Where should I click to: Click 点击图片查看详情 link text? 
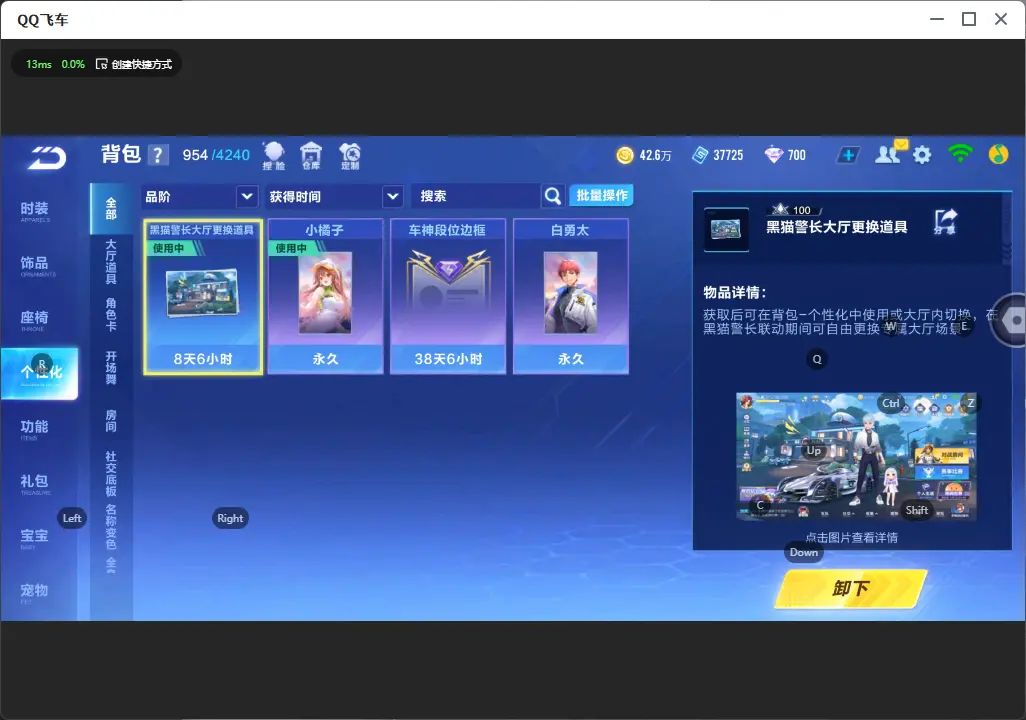(851, 537)
